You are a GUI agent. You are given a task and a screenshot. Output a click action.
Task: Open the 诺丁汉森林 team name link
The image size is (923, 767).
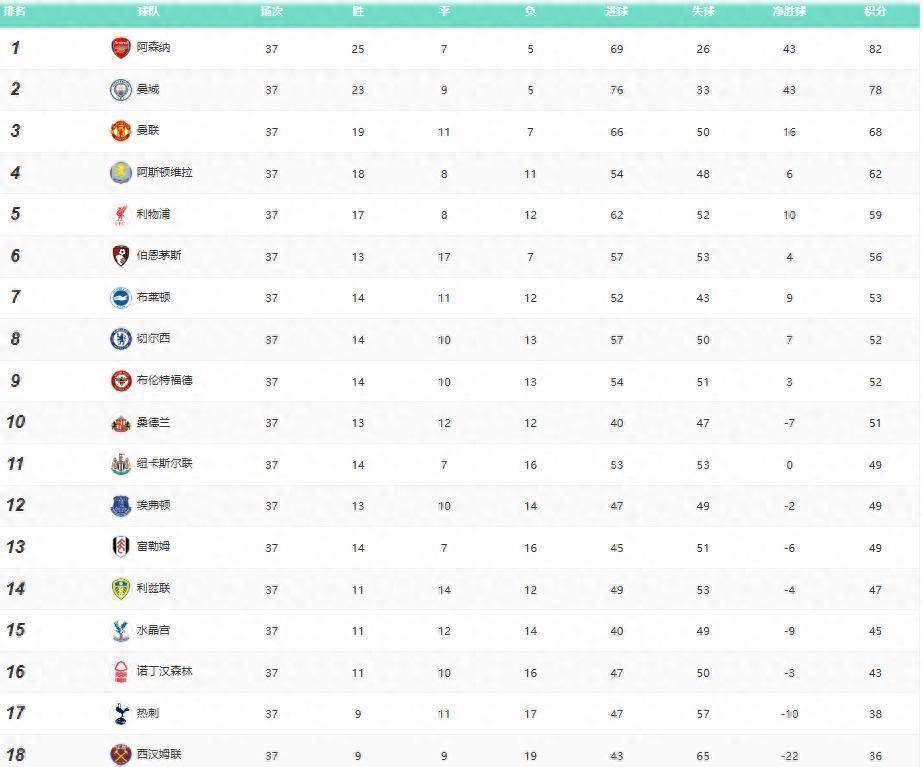(165, 671)
